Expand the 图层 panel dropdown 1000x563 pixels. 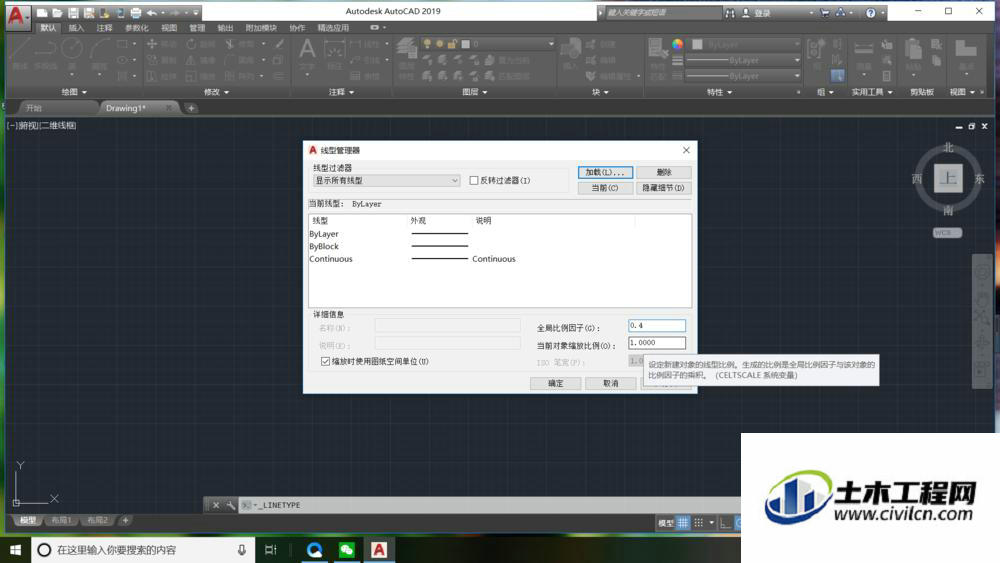coord(474,92)
